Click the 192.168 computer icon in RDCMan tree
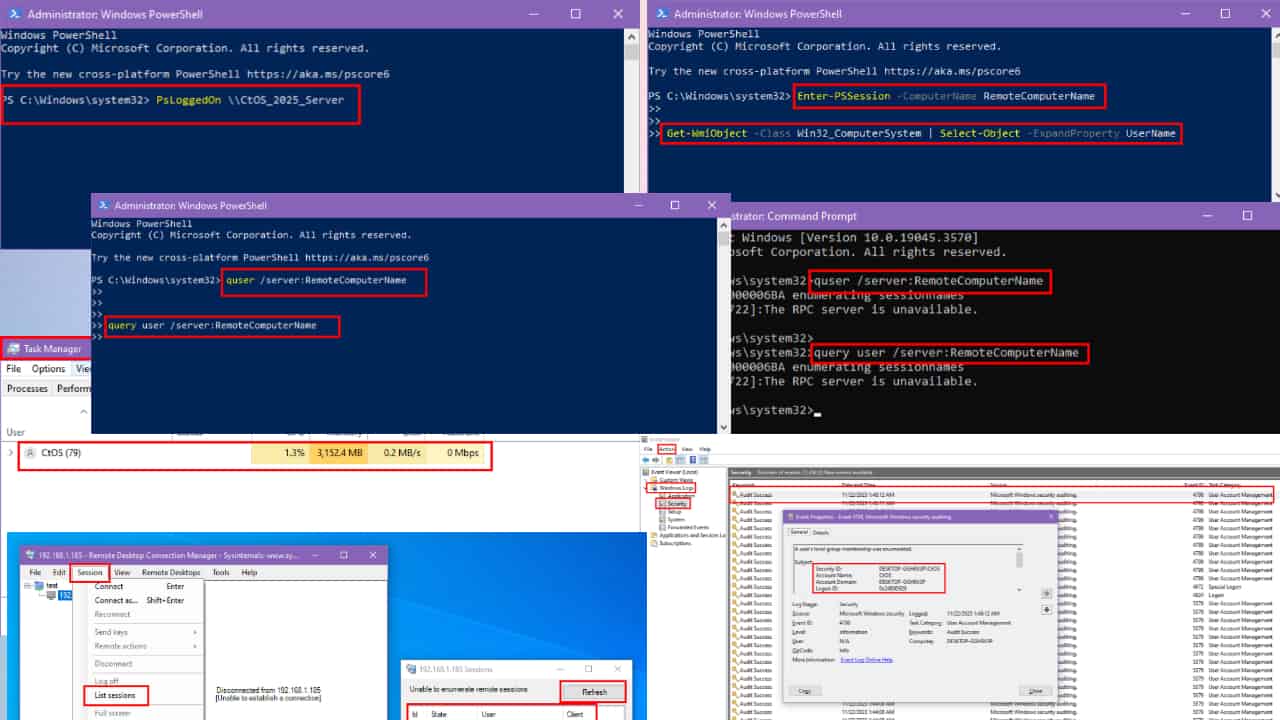Image resolution: width=1280 pixels, height=720 pixels. pyautogui.click(x=51, y=595)
